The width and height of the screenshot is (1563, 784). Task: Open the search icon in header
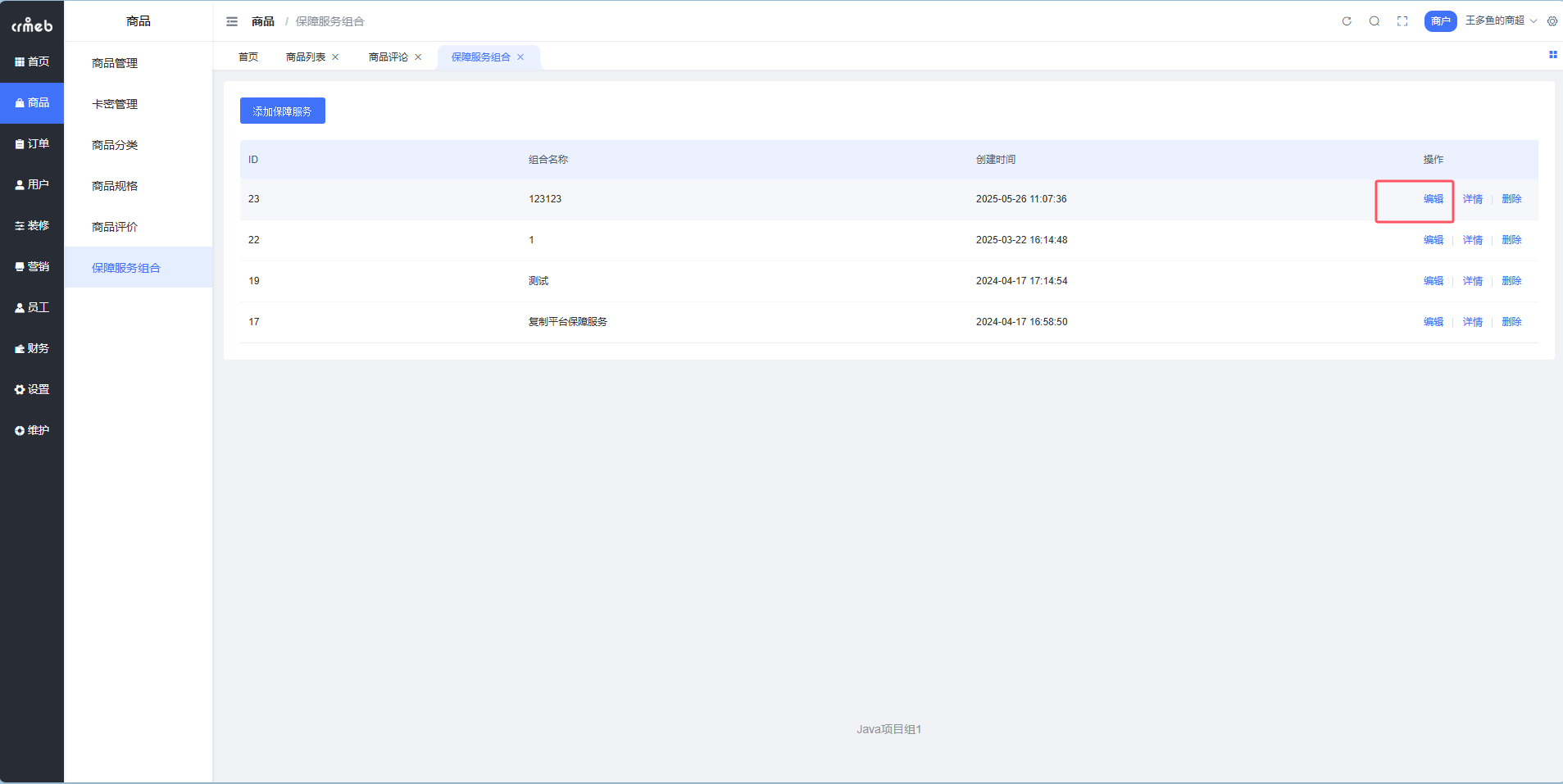tap(1374, 21)
